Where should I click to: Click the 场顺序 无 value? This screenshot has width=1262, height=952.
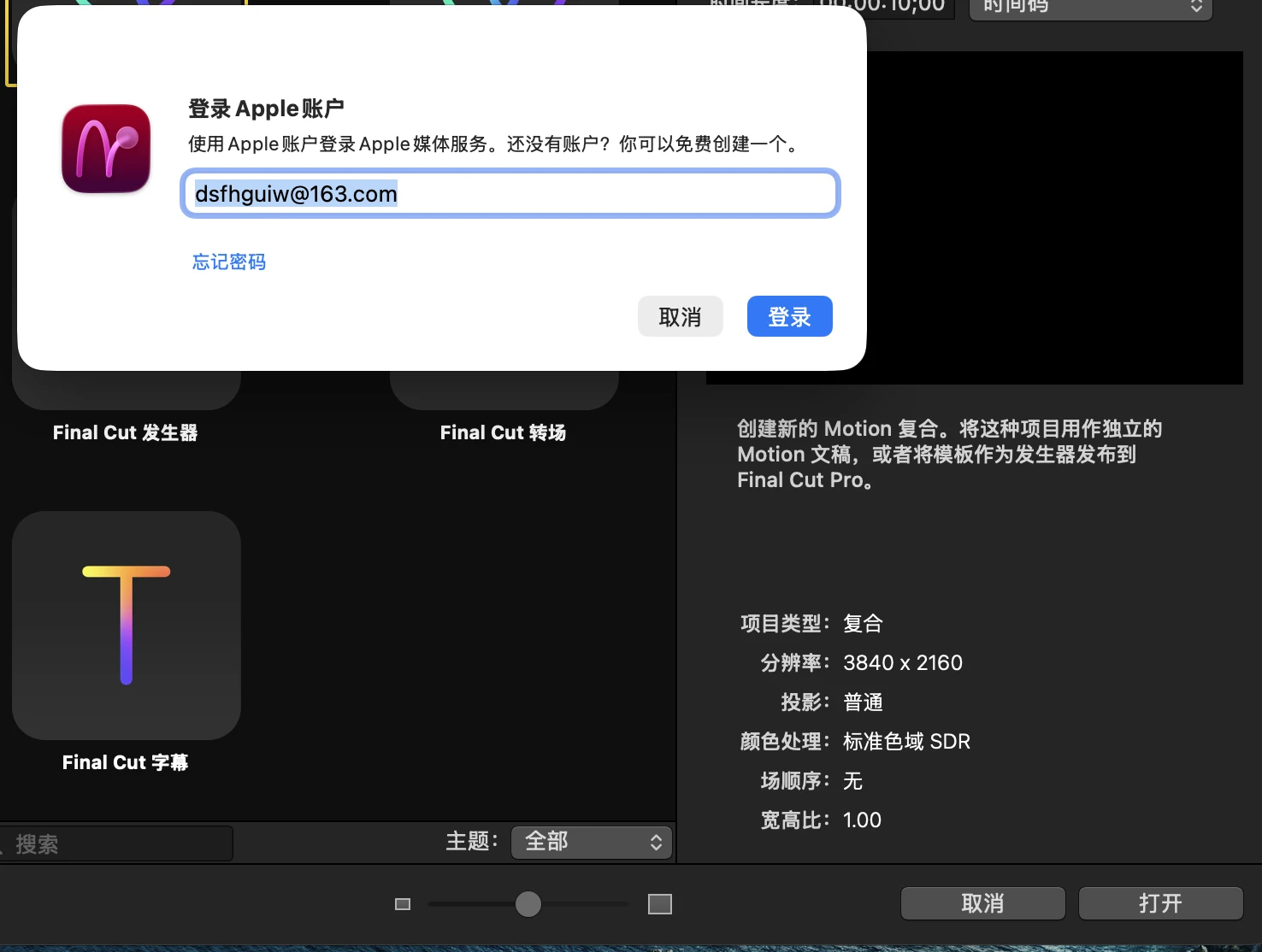click(852, 781)
